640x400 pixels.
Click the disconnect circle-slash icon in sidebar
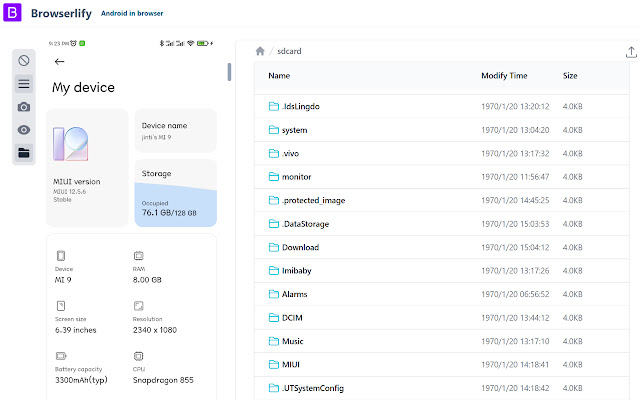click(24, 61)
